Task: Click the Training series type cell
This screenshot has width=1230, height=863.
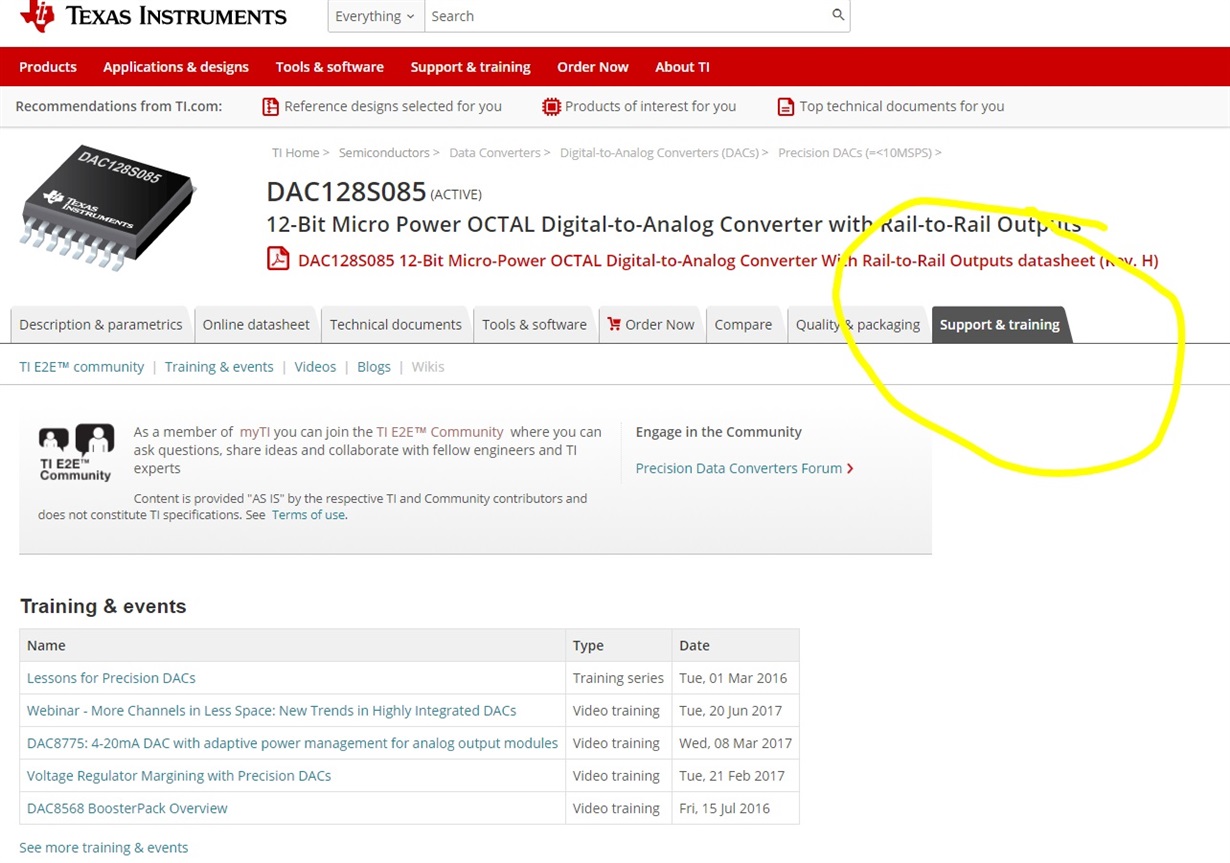Action: (618, 678)
